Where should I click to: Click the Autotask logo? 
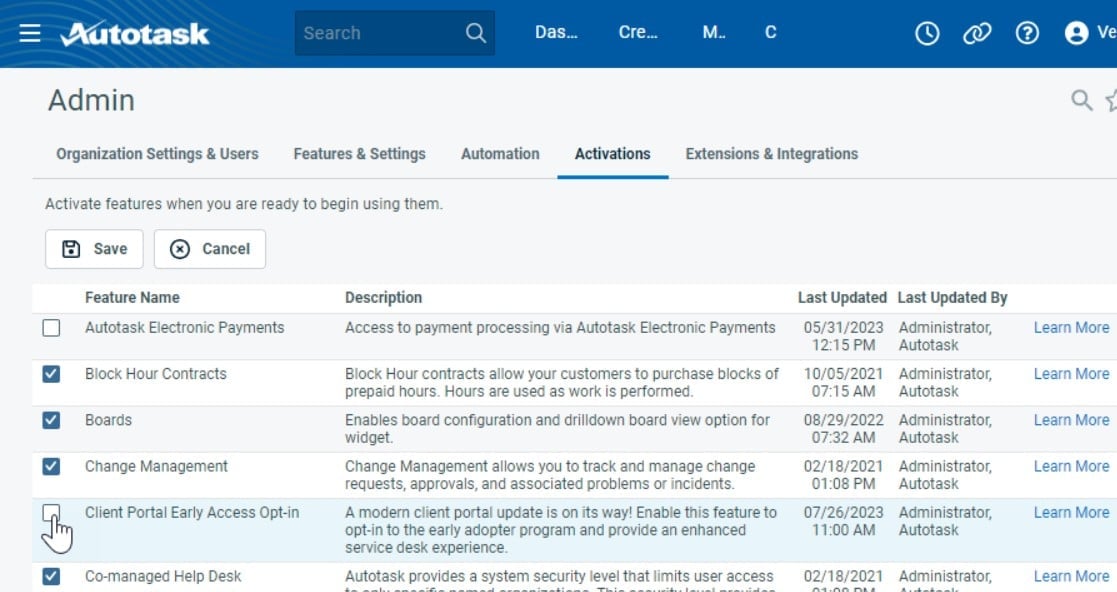[135, 33]
